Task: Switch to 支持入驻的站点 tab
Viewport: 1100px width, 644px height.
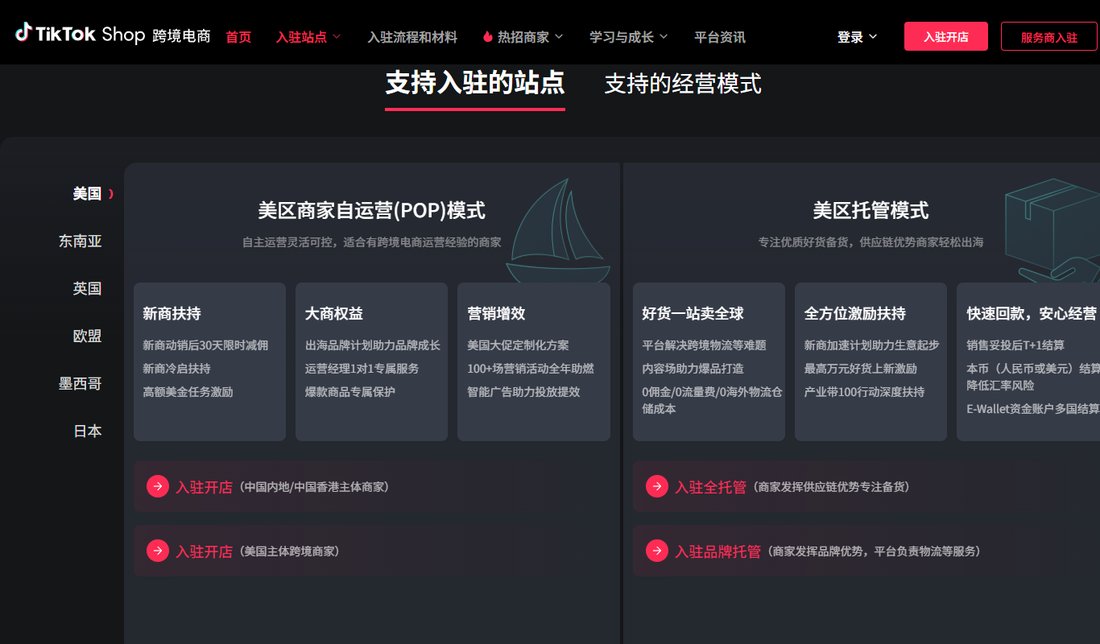Action: tap(475, 83)
